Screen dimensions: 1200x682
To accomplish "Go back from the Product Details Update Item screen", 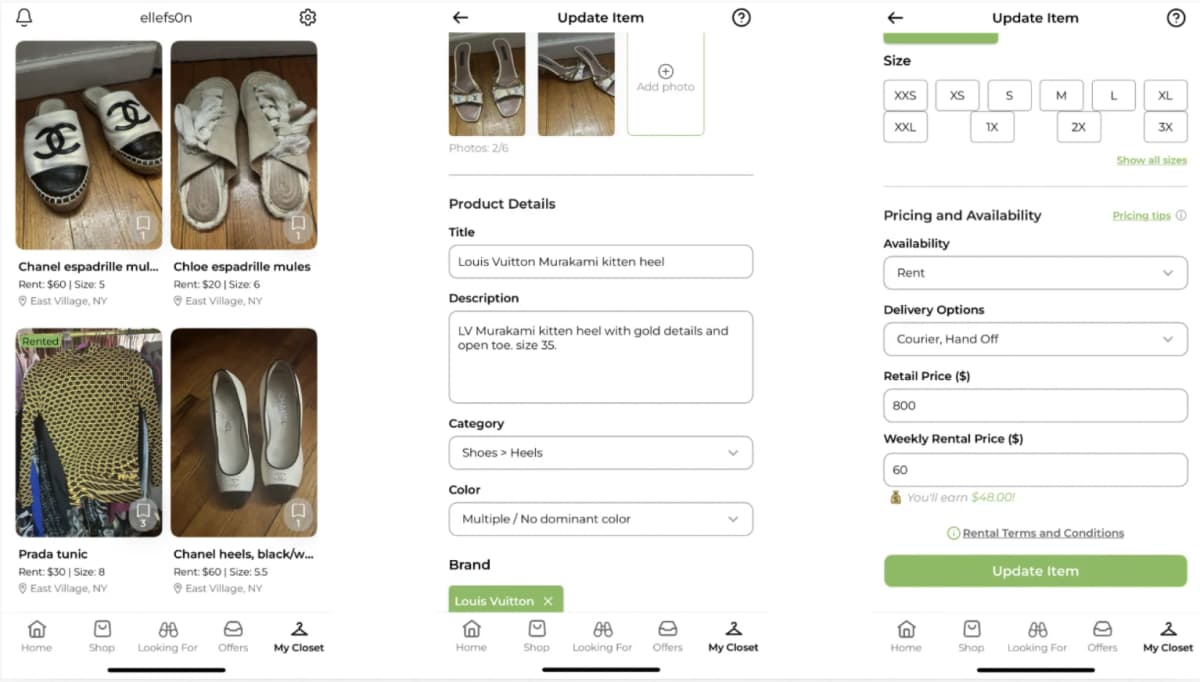I will (x=460, y=17).
